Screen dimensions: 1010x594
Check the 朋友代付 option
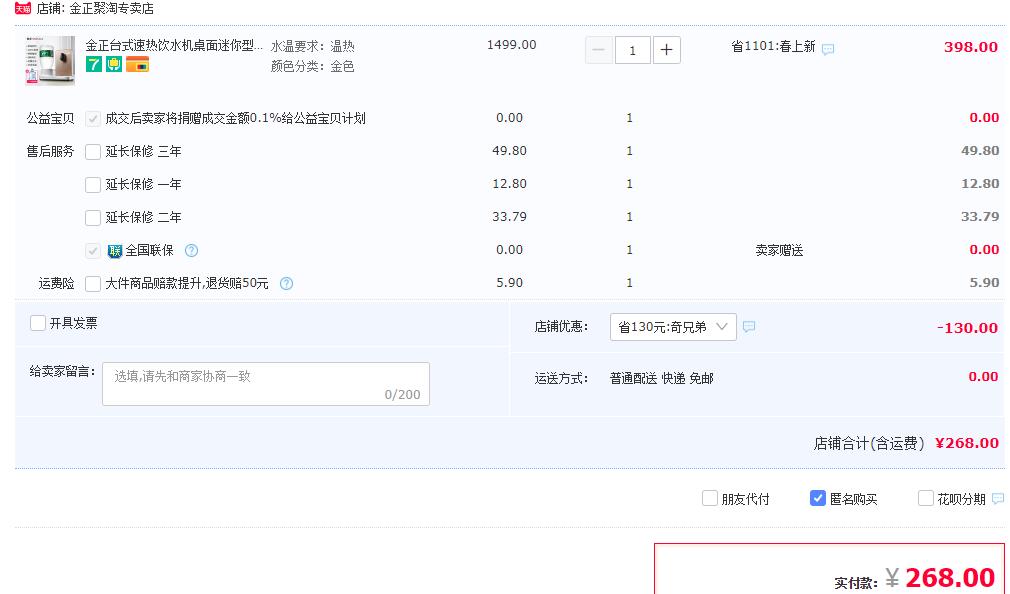[x=710, y=498]
